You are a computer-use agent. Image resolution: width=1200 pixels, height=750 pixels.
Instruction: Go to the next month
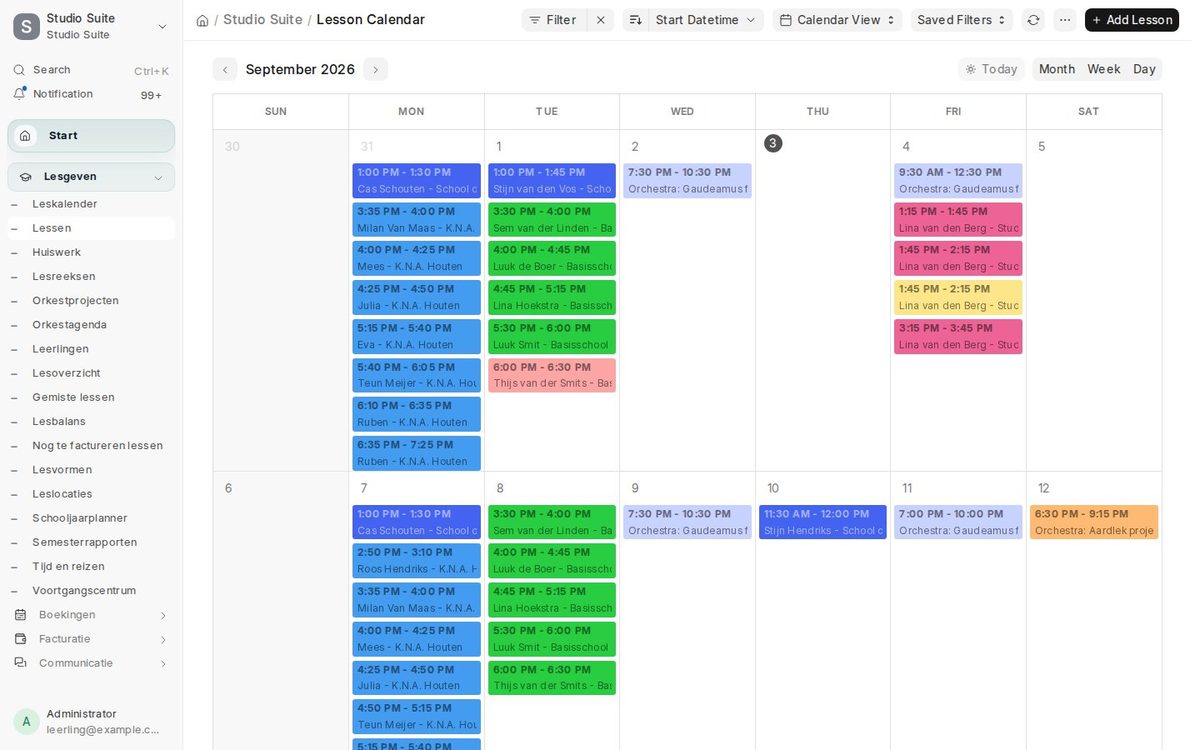(376, 69)
